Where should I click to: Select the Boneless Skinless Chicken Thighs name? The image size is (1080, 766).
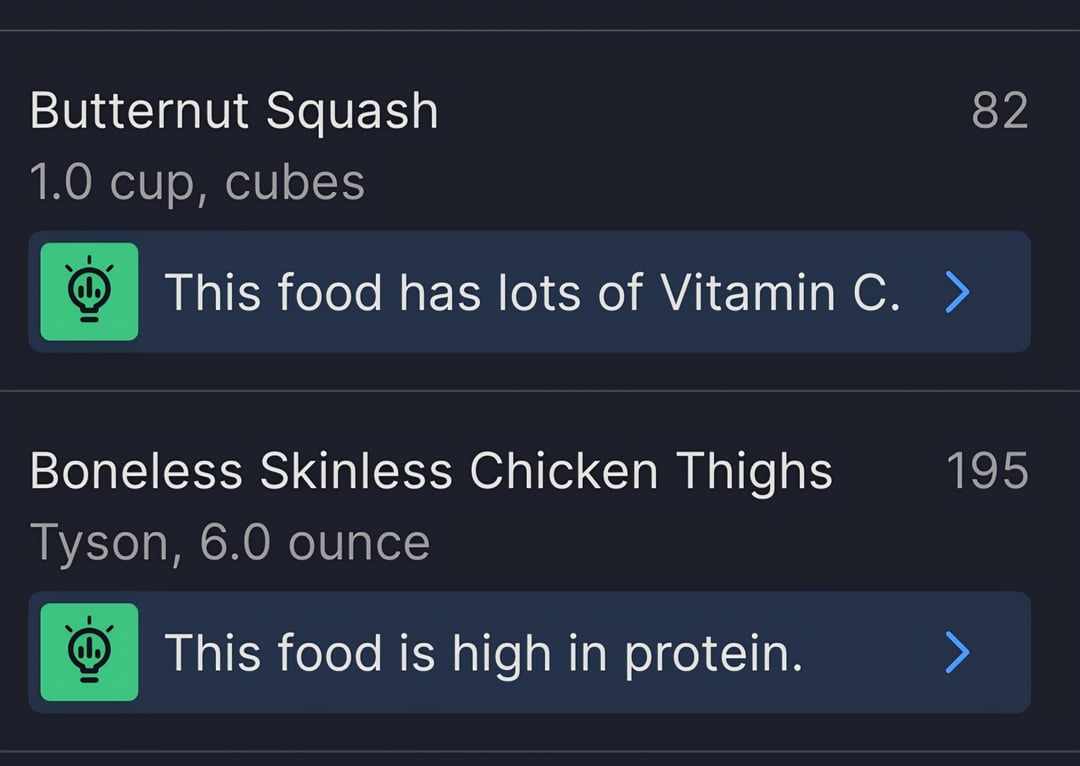click(x=431, y=471)
